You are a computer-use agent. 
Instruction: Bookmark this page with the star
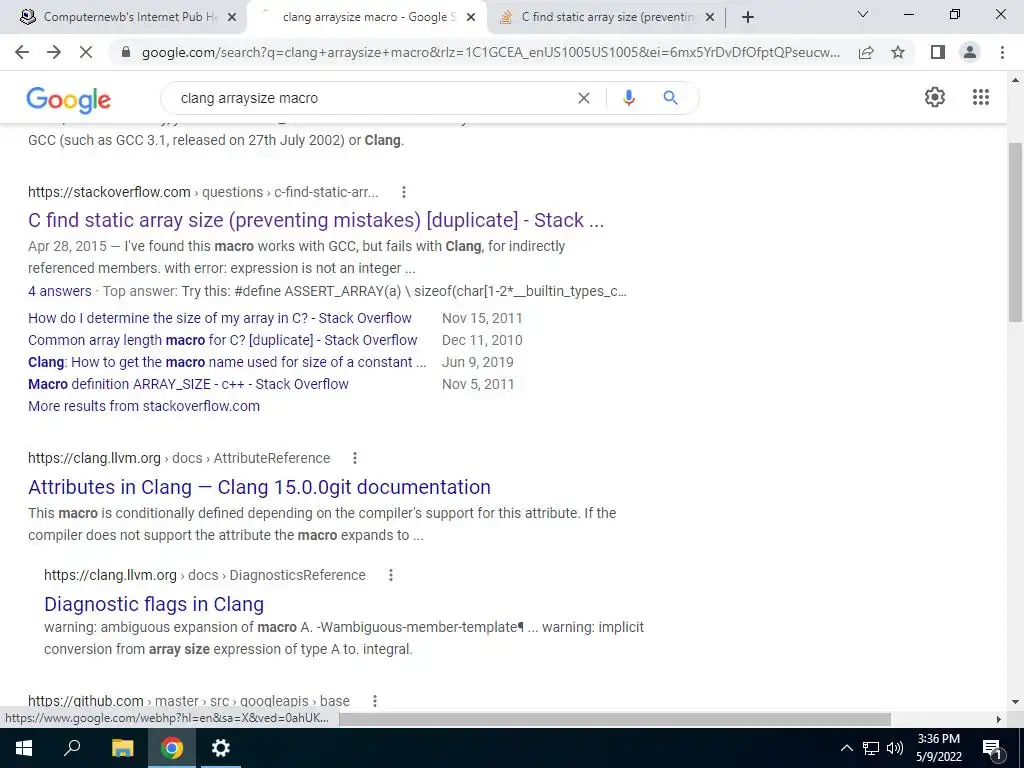(898, 52)
